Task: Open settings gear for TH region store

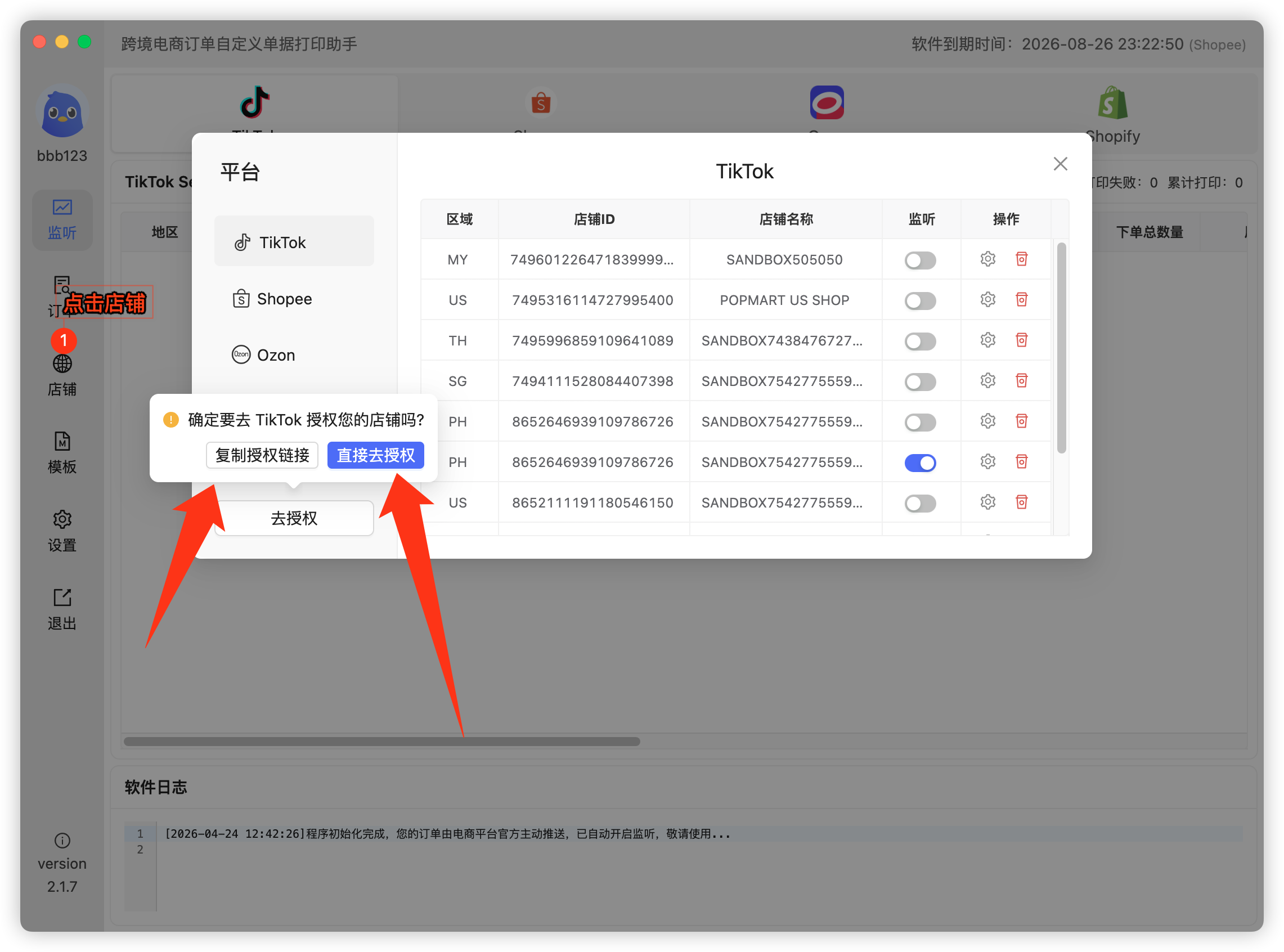Action: coord(988,340)
